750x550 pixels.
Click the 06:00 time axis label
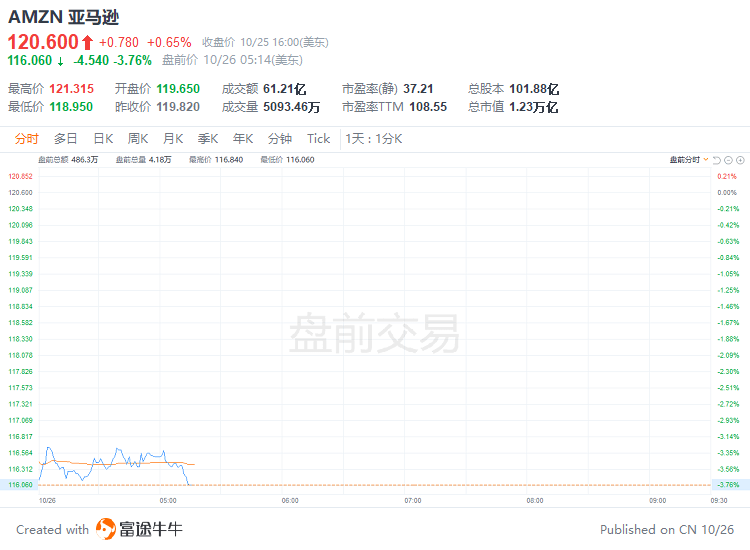coord(290,501)
